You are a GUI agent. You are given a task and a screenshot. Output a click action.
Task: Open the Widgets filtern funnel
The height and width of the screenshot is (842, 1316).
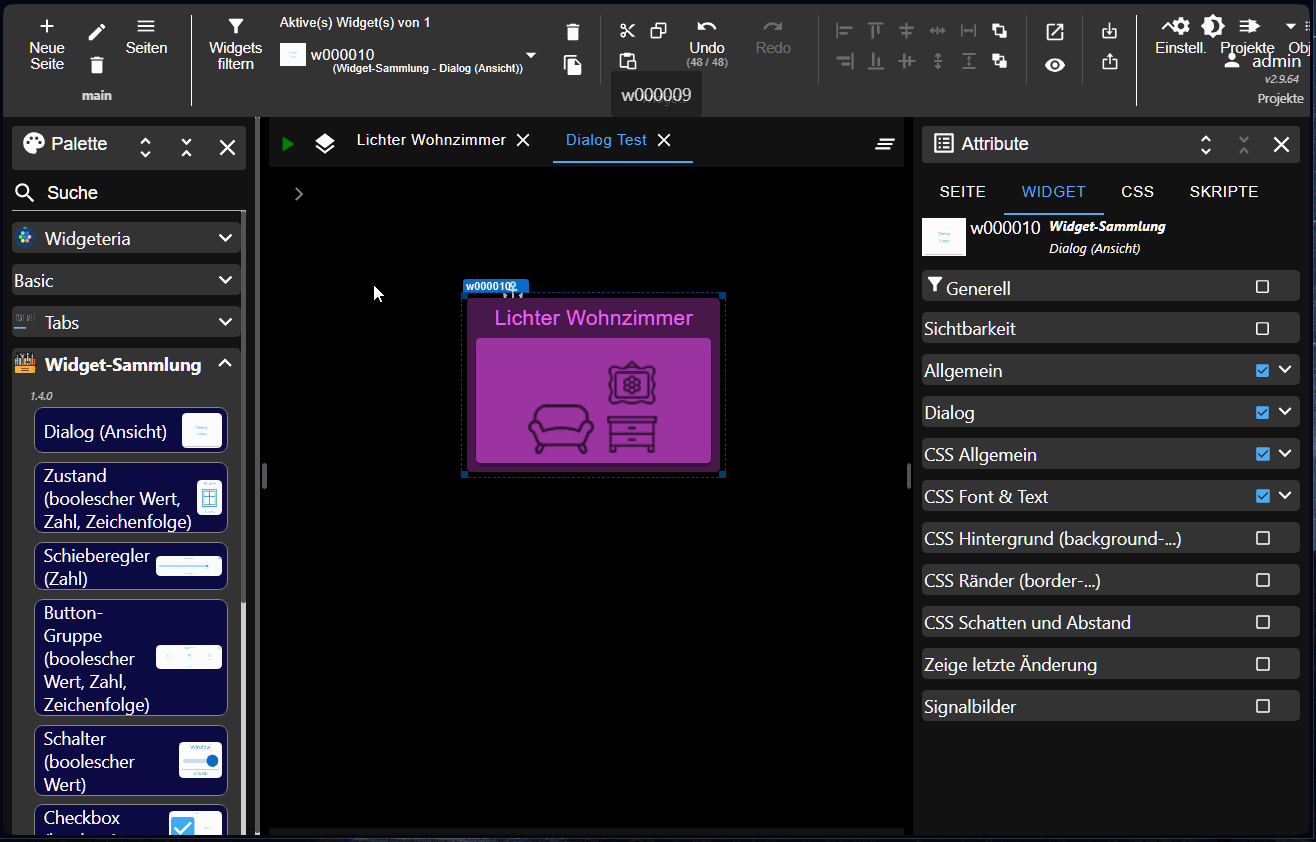tap(236, 27)
